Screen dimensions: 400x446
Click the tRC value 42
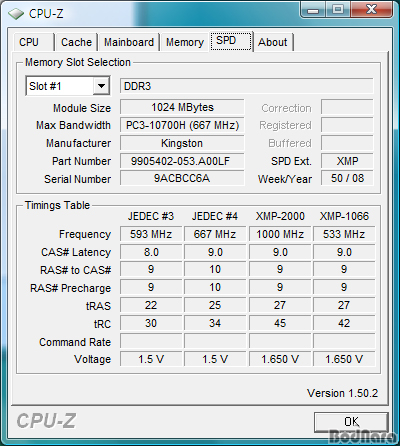click(344, 323)
